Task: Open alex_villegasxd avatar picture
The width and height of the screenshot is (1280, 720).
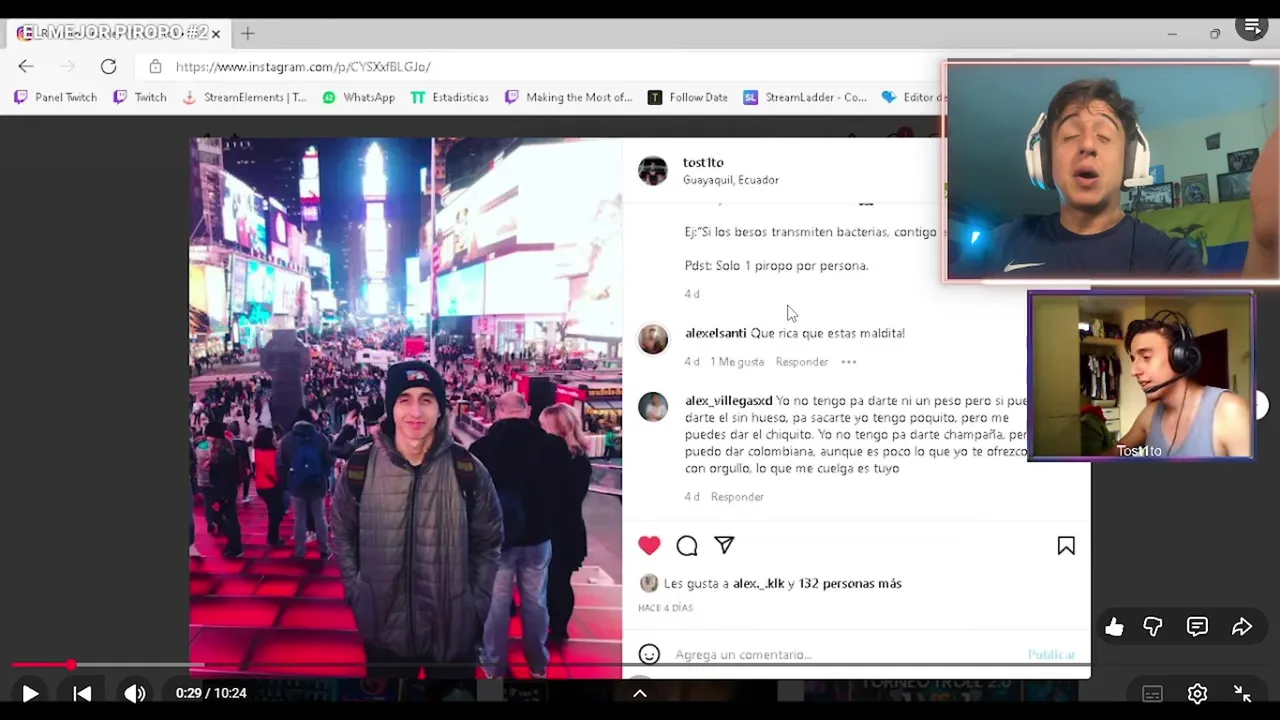Action: 653,407
